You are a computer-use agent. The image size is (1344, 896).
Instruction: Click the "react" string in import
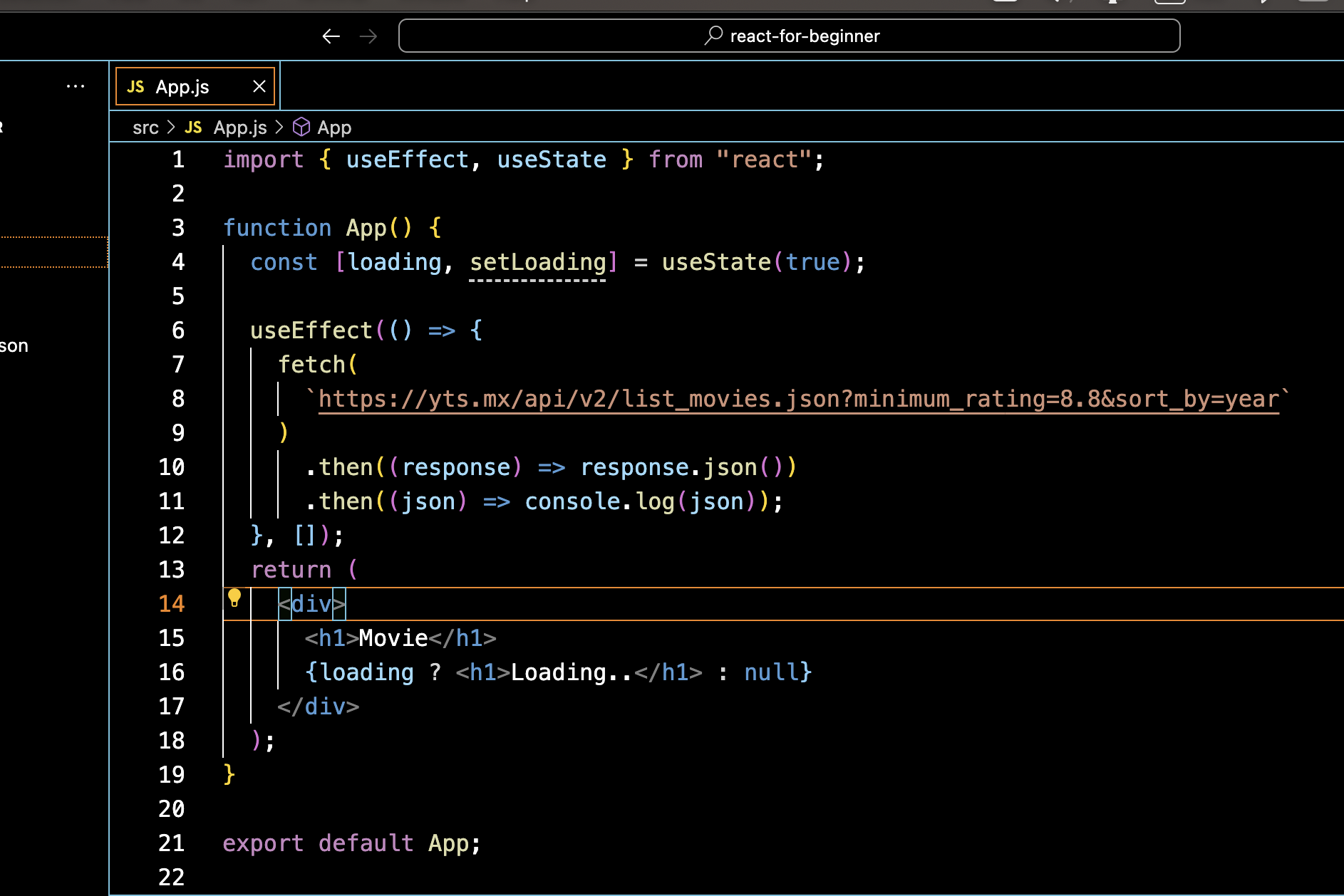pos(765,160)
